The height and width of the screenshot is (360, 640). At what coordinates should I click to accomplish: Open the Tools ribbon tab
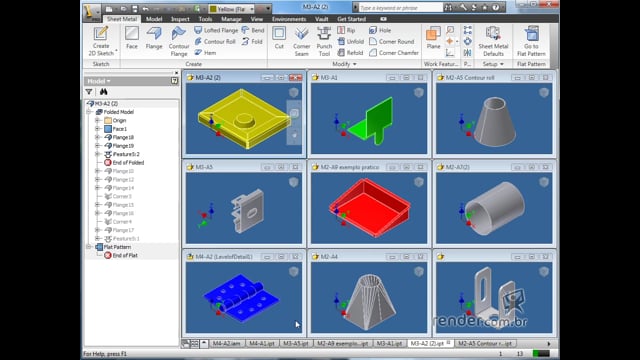coord(205,19)
